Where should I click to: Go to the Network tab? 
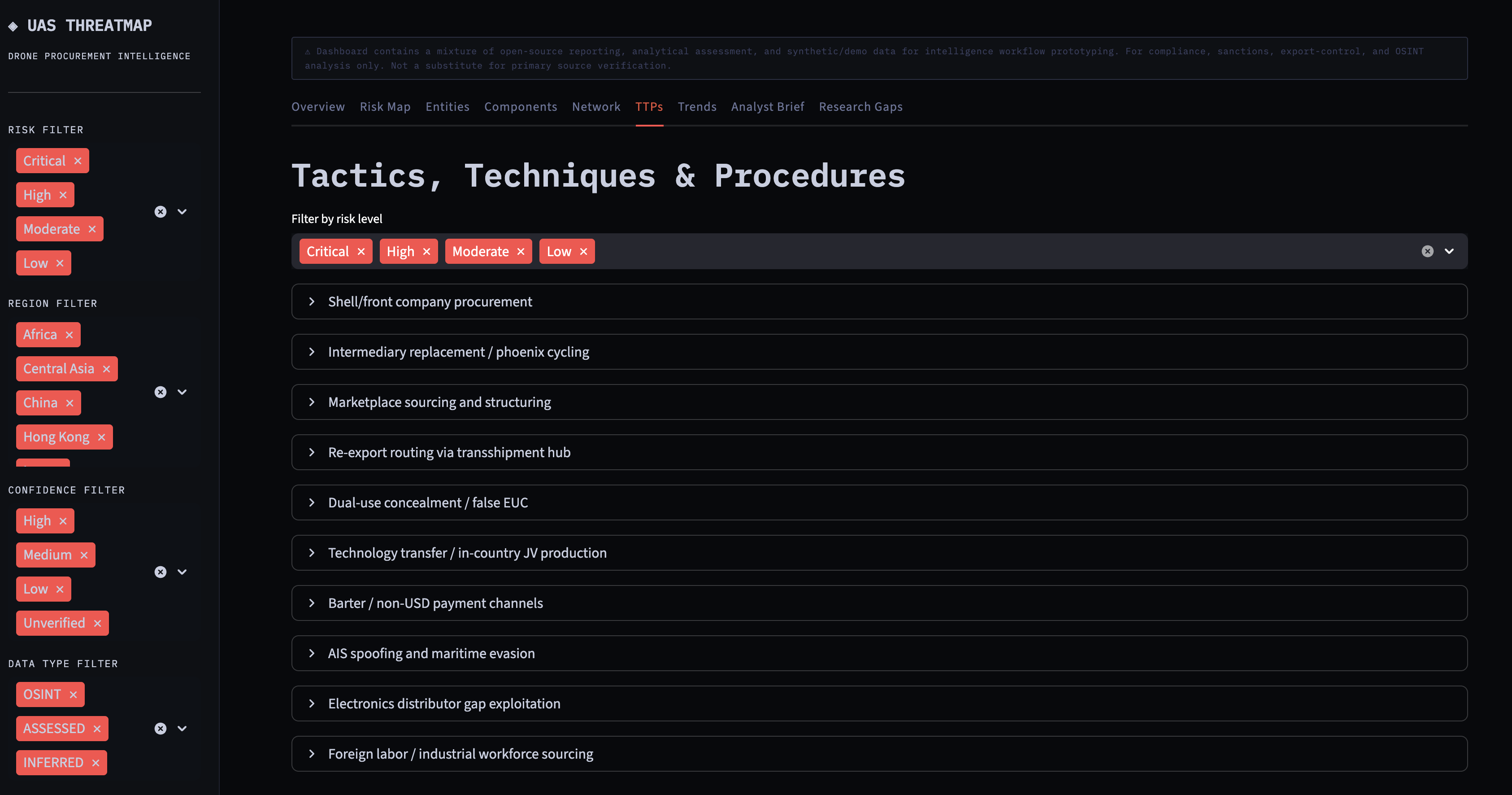tap(596, 107)
